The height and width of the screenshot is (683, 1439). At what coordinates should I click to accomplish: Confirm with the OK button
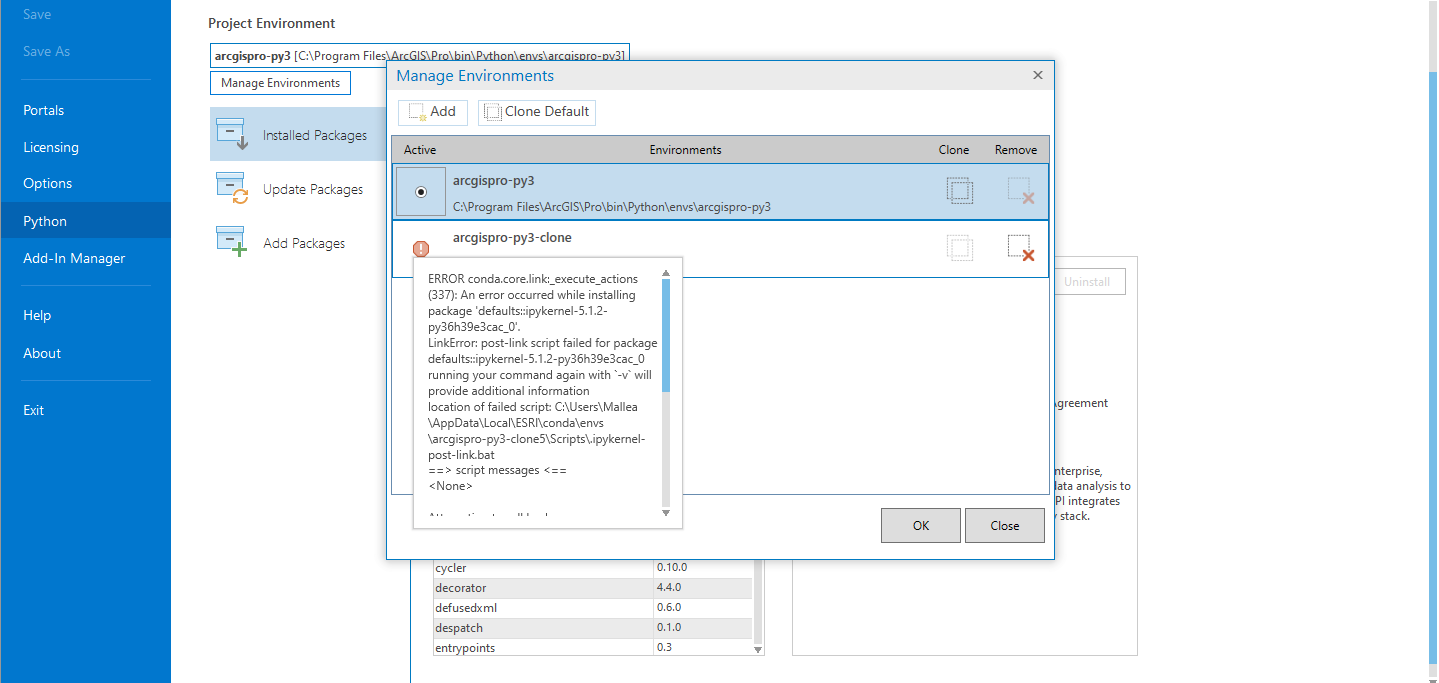pyautogui.click(x=921, y=526)
